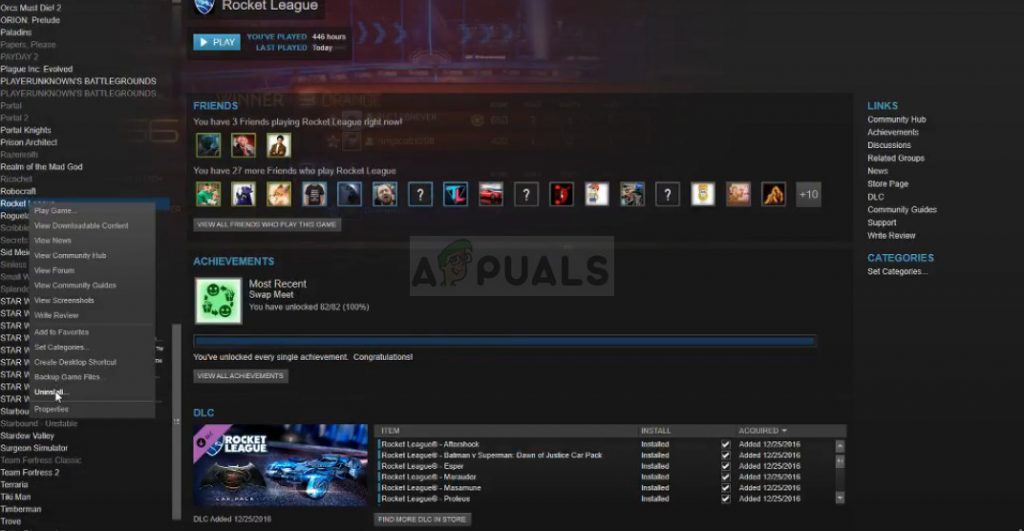The height and width of the screenshot is (531, 1024).
Task: Open the Store Page link
Action: coord(888,184)
